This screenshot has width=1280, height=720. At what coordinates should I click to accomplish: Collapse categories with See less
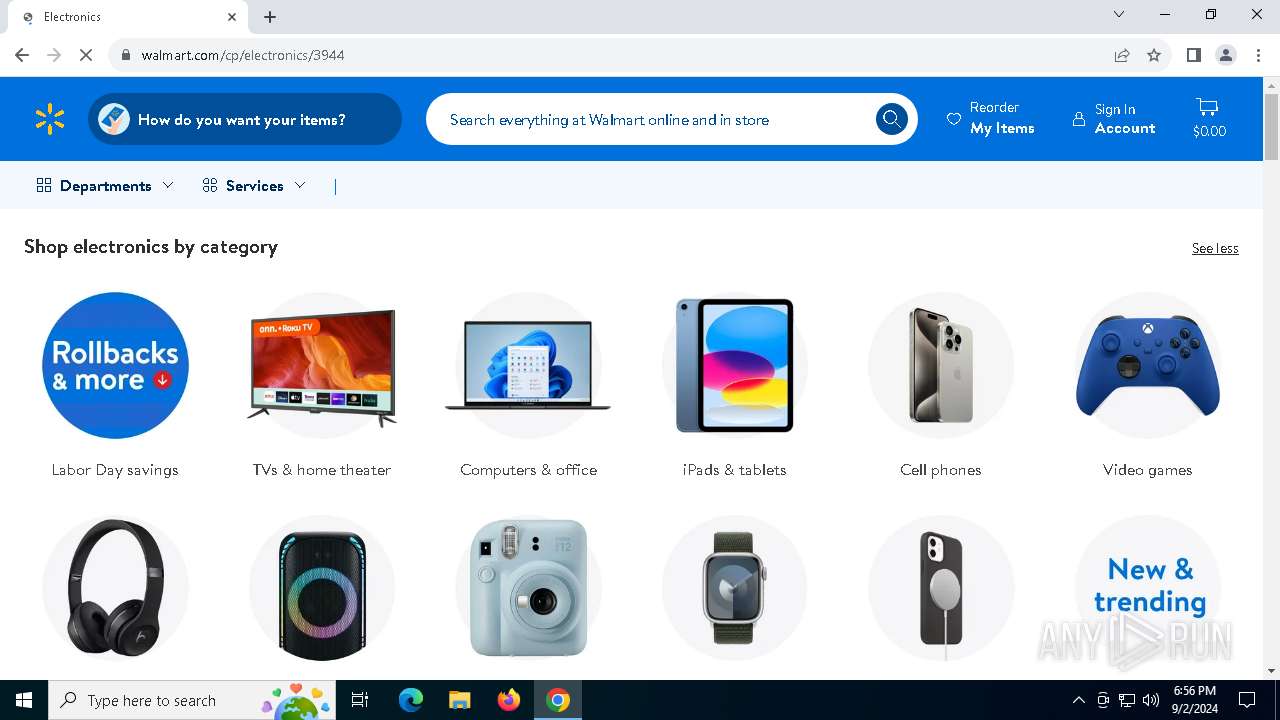pyautogui.click(x=1215, y=248)
